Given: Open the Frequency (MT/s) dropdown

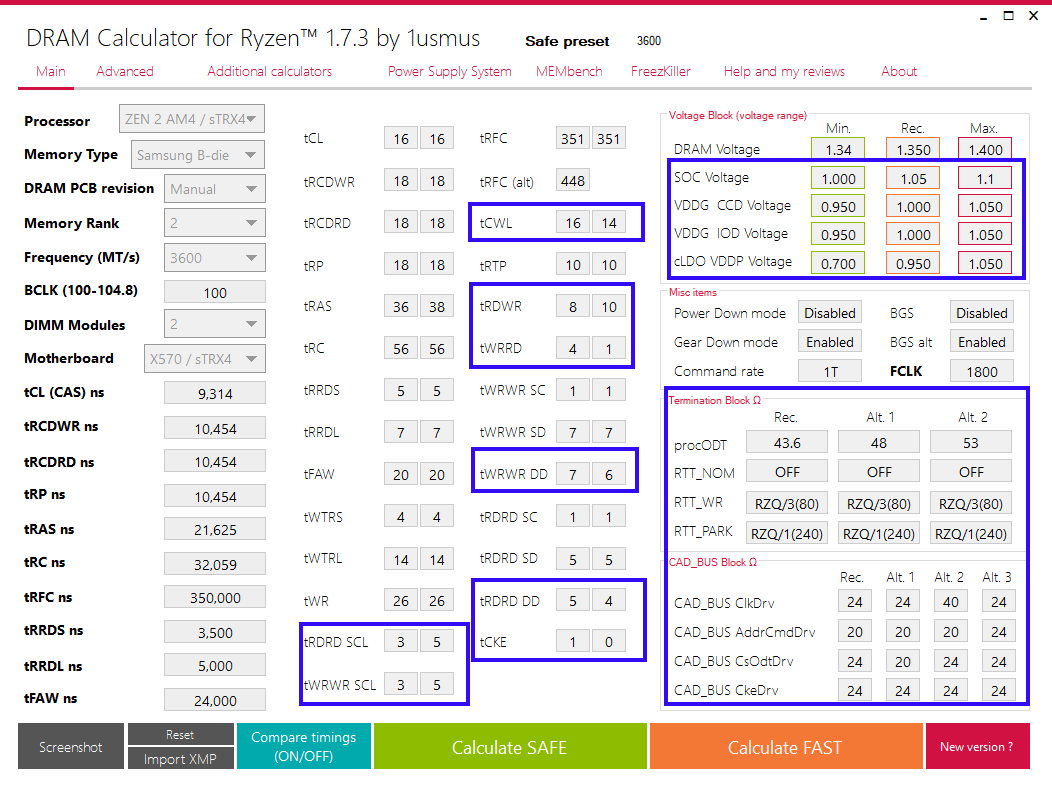Looking at the screenshot, I should coord(215,258).
